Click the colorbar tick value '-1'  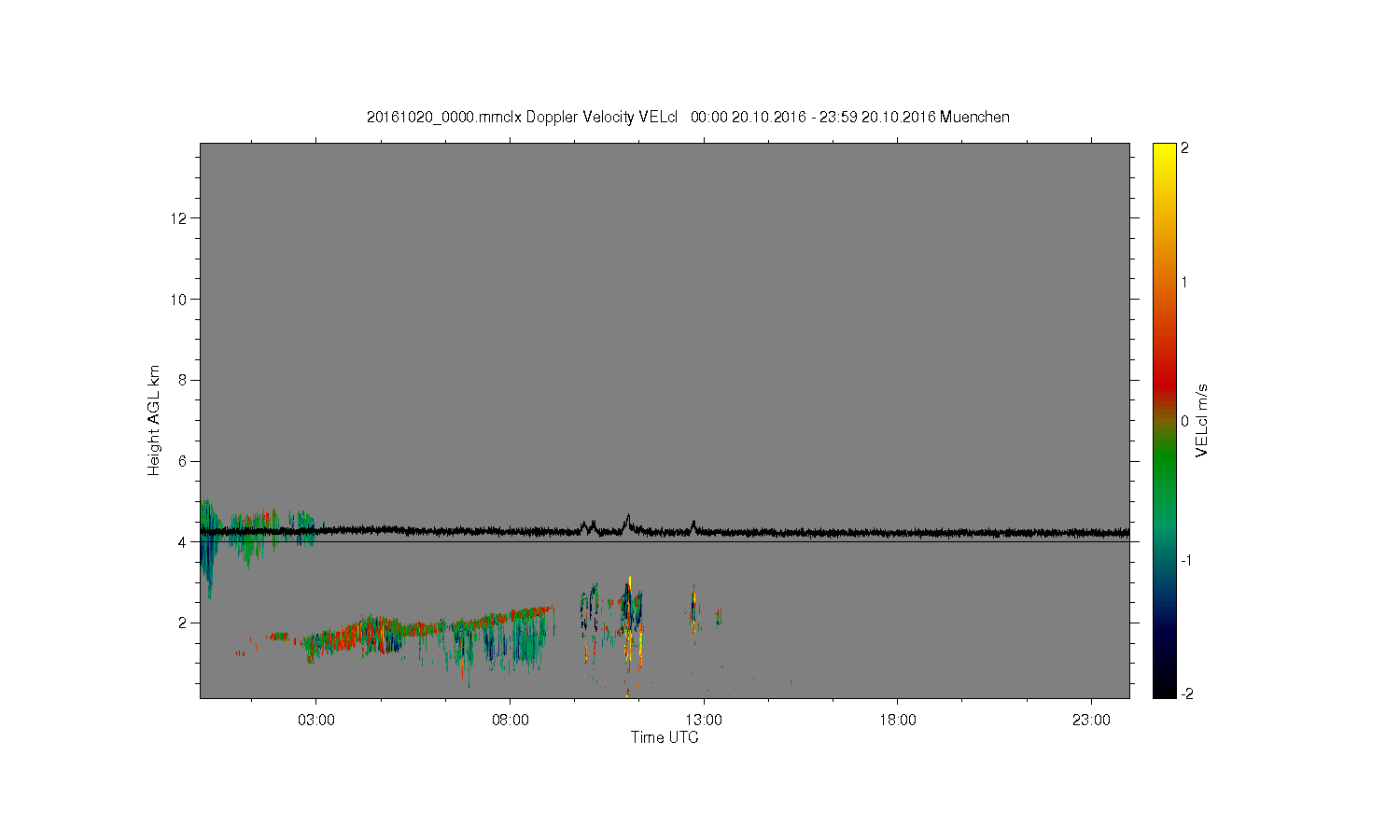(x=1185, y=560)
